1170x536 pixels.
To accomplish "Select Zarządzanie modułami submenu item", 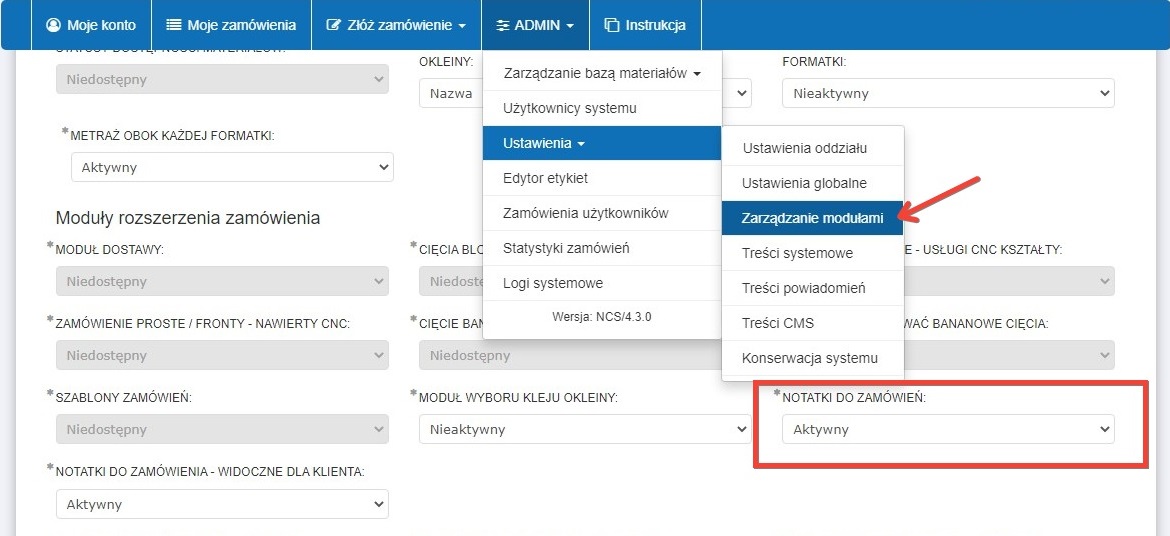I will click(812, 218).
